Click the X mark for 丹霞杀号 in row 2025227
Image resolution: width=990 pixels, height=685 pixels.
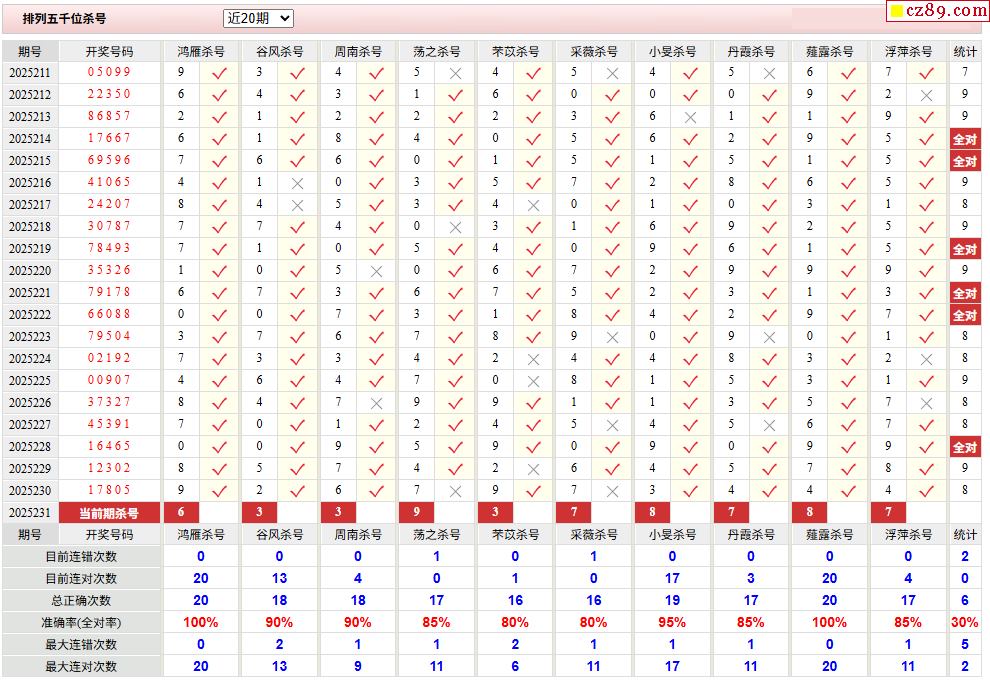tap(769, 426)
